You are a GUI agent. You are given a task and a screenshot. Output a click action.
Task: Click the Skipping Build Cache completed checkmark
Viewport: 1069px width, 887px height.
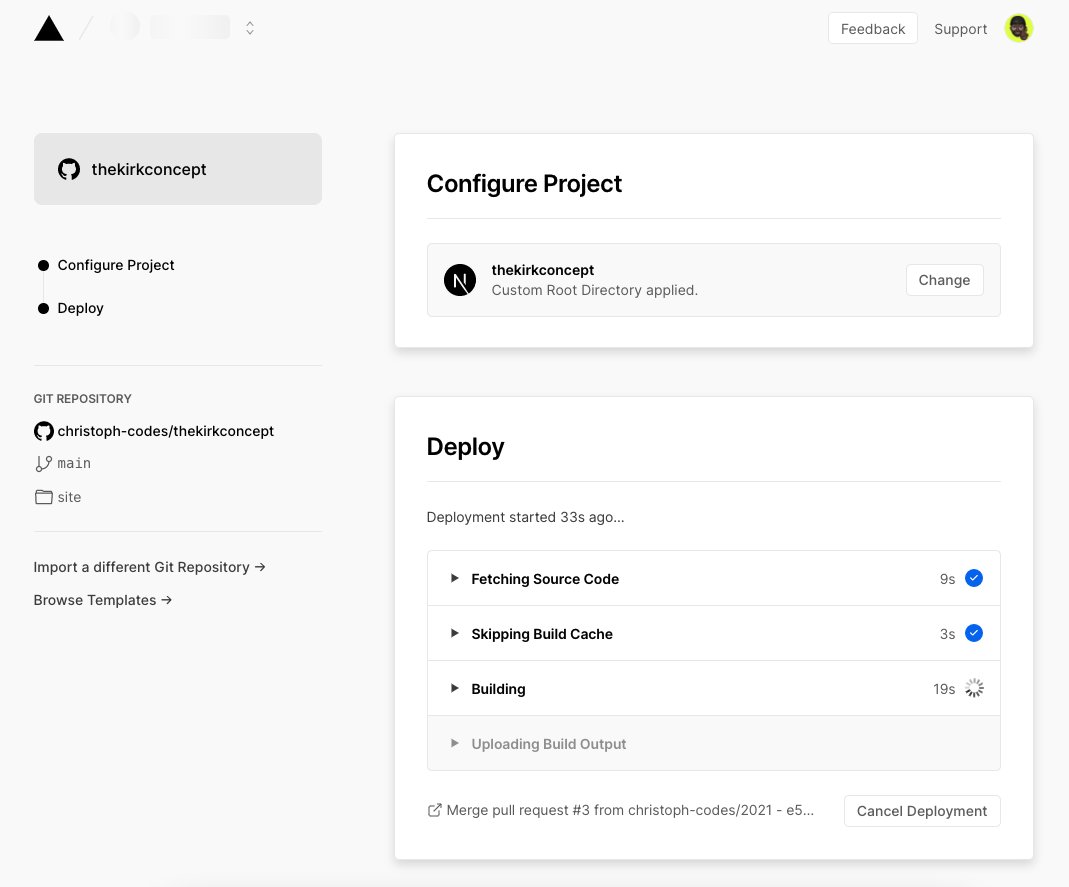click(x=974, y=633)
